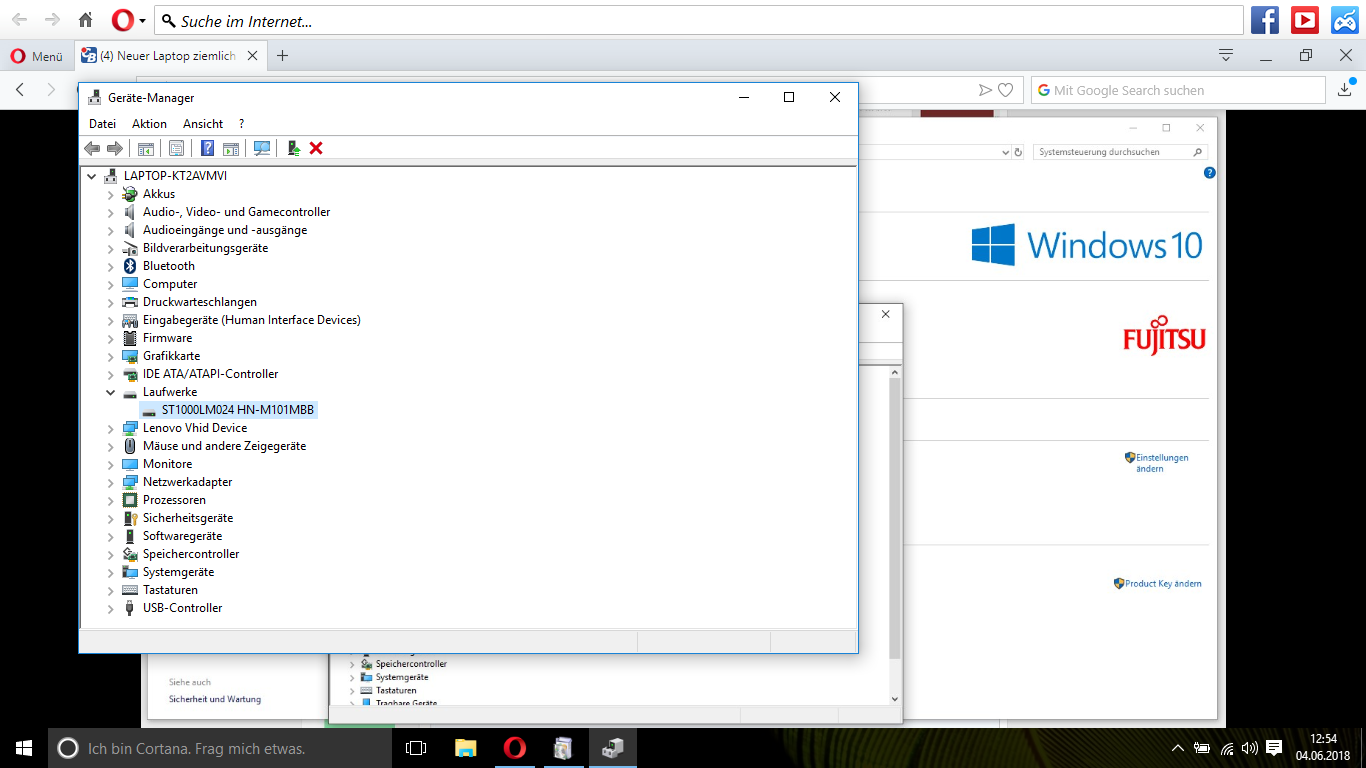The image size is (1366, 768).
Task: Expand the Bluetooth category
Action: [x=111, y=266]
